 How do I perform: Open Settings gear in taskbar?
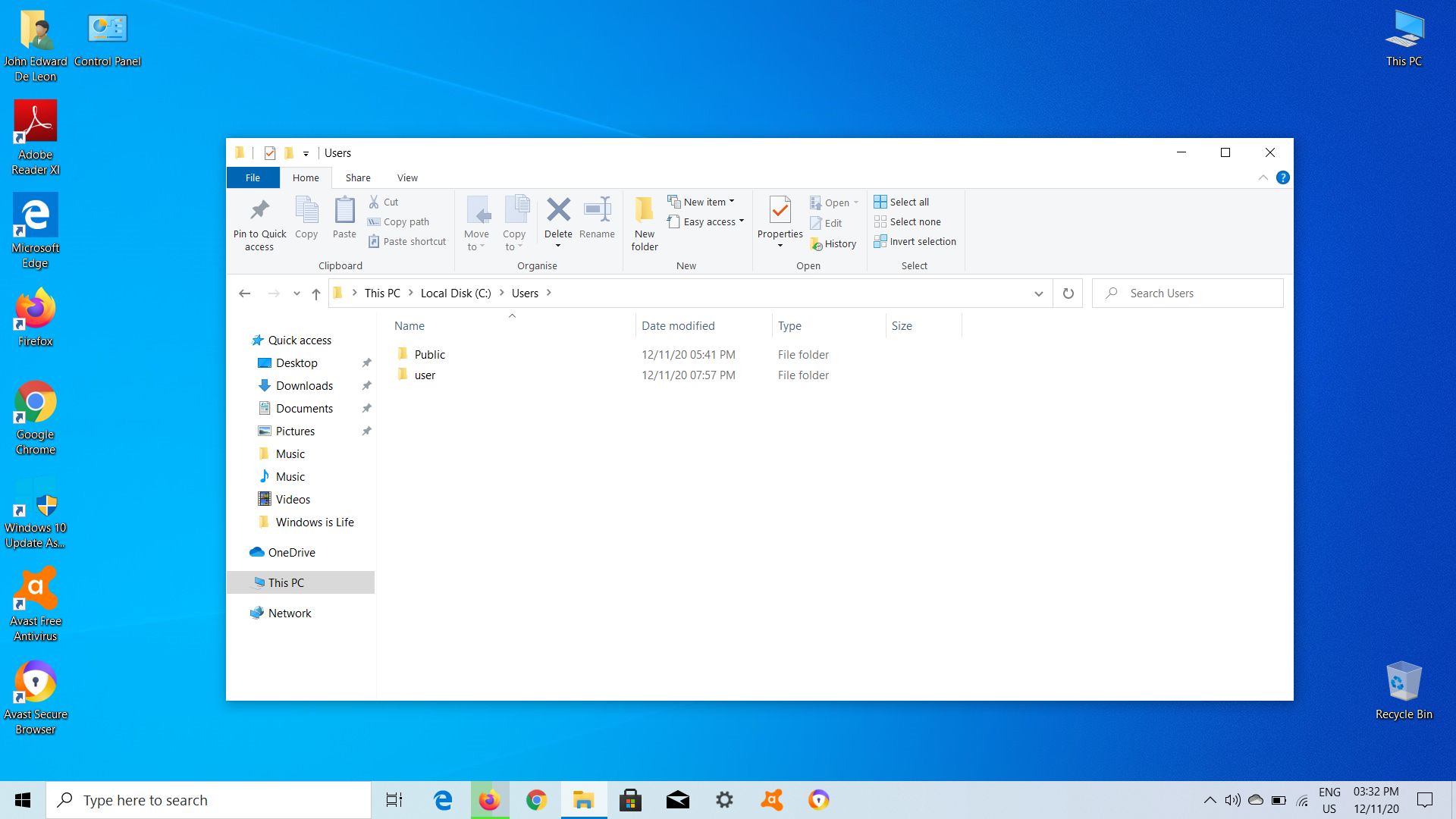click(x=724, y=800)
